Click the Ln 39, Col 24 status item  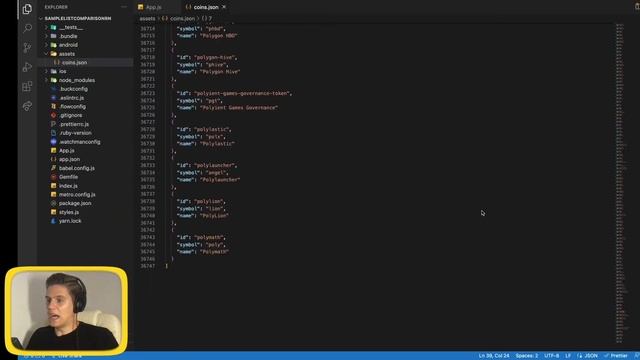coord(494,356)
